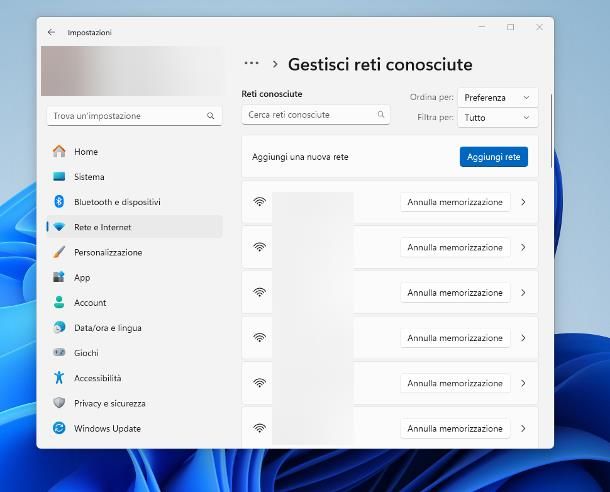Click the blurred user profile banner
This screenshot has height=492, width=610.
tap(133, 71)
